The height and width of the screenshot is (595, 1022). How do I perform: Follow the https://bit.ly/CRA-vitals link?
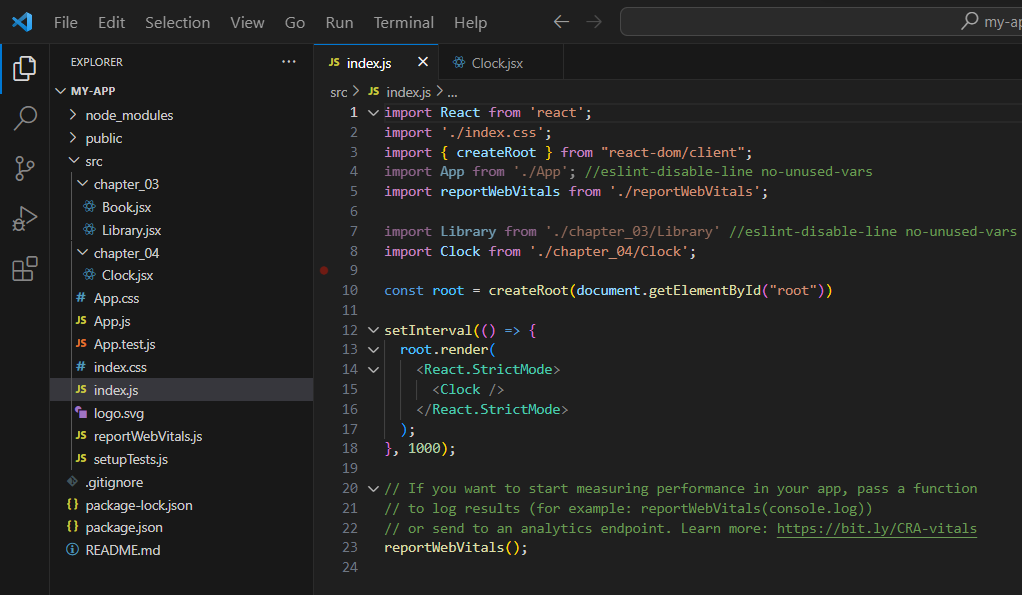pos(877,528)
